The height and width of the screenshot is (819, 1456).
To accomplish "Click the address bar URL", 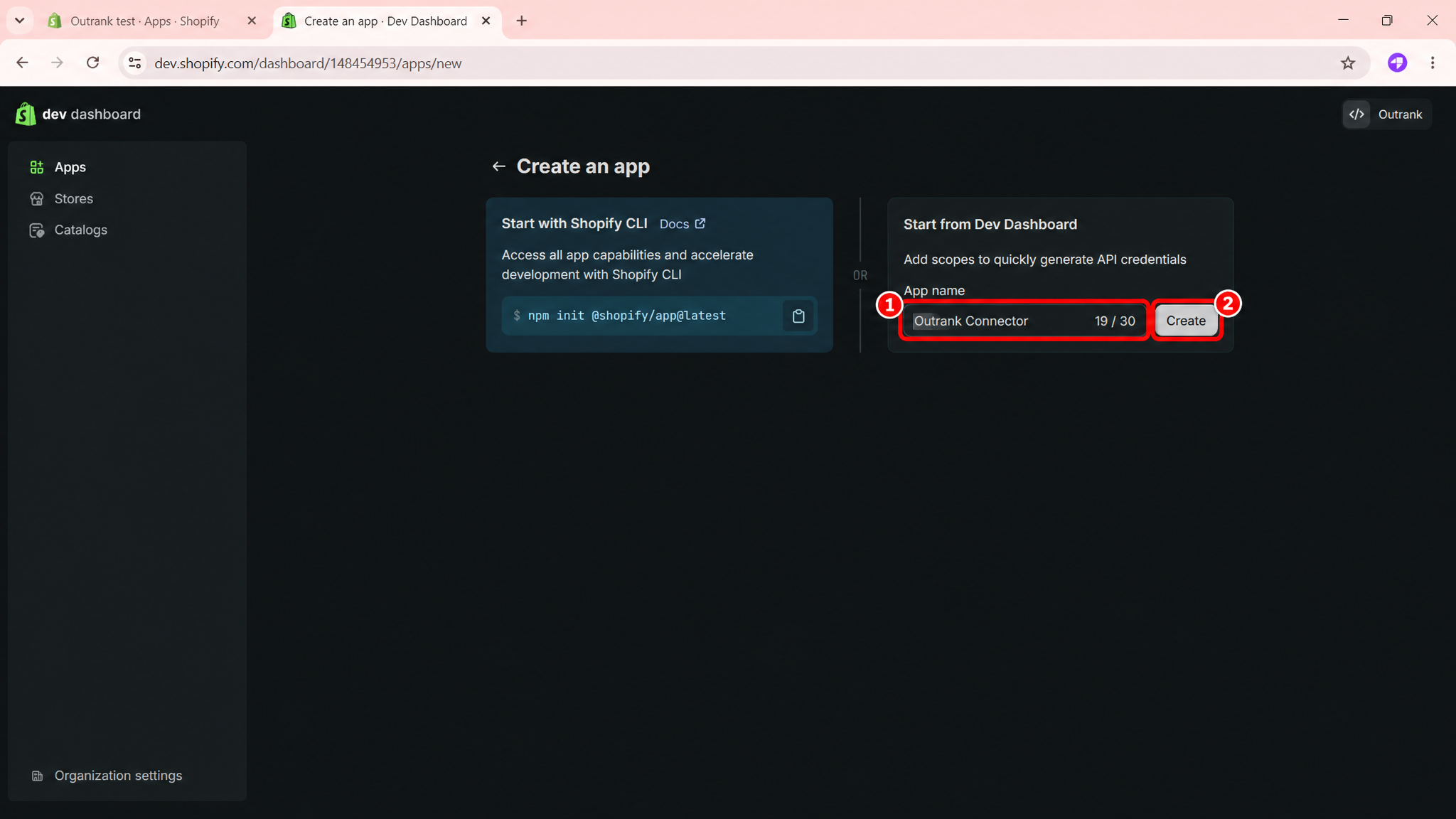I will point(308,63).
